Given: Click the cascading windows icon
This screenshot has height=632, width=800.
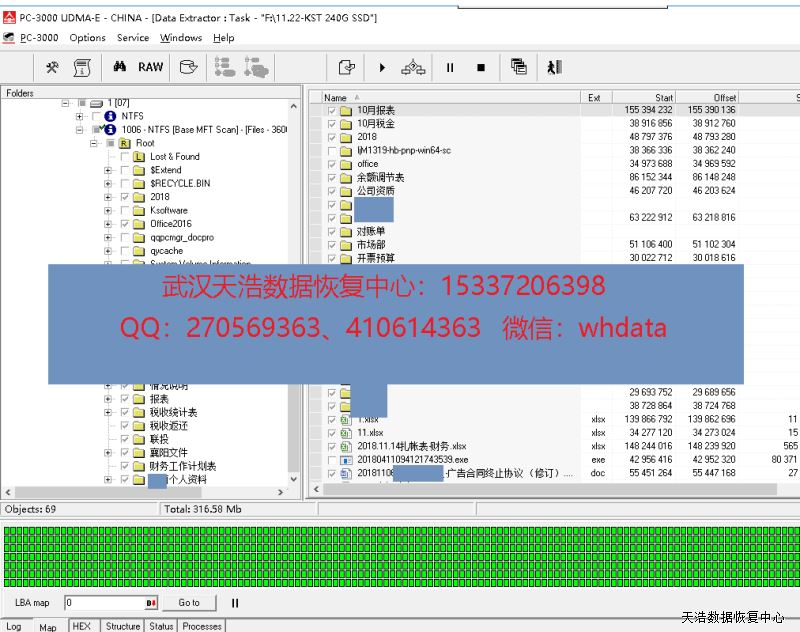Looking at the screenshot, I should pyautogui.click(x=518, y=67).
